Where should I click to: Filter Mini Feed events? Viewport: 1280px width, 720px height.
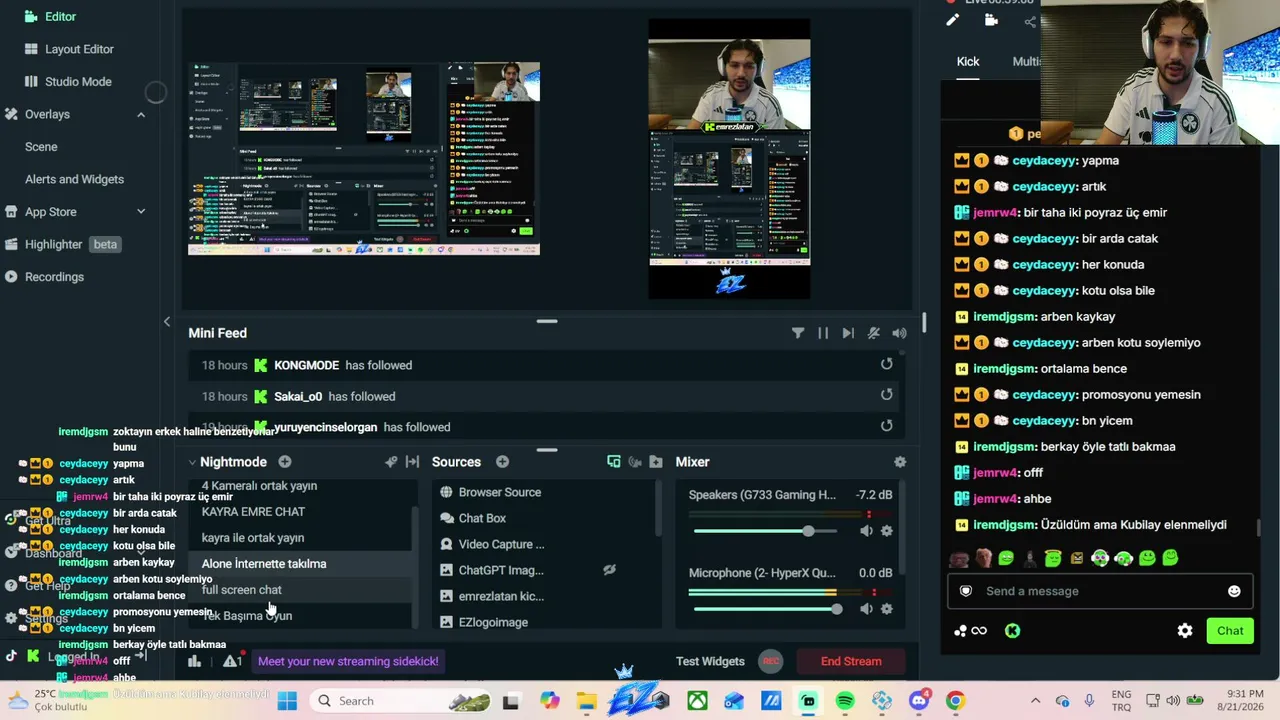pos(798,333)
